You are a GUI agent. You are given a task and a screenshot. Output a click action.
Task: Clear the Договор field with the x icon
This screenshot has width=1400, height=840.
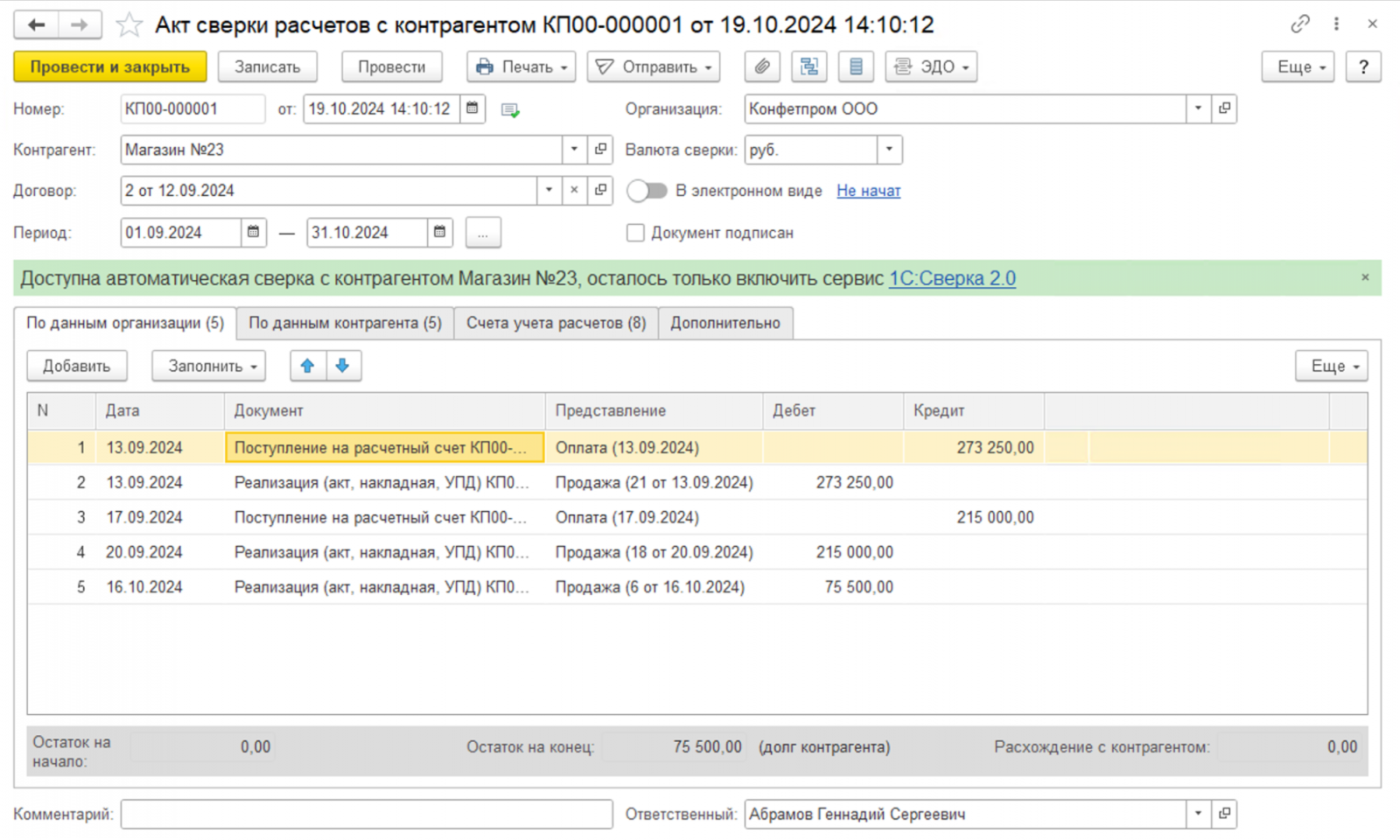(x=574, y=190)
